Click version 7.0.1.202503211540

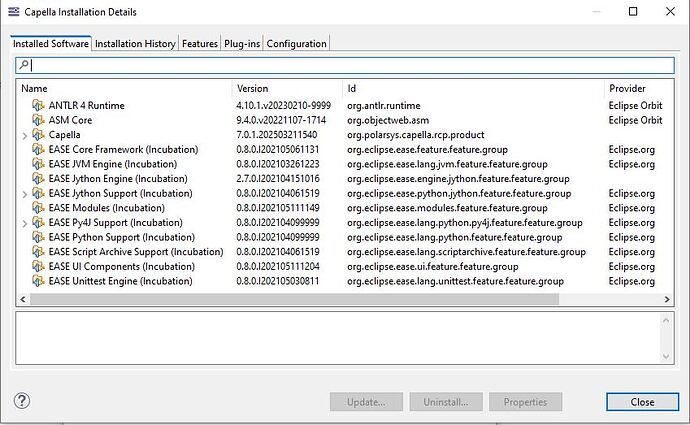pyautogui.click(x=276, y=135)
